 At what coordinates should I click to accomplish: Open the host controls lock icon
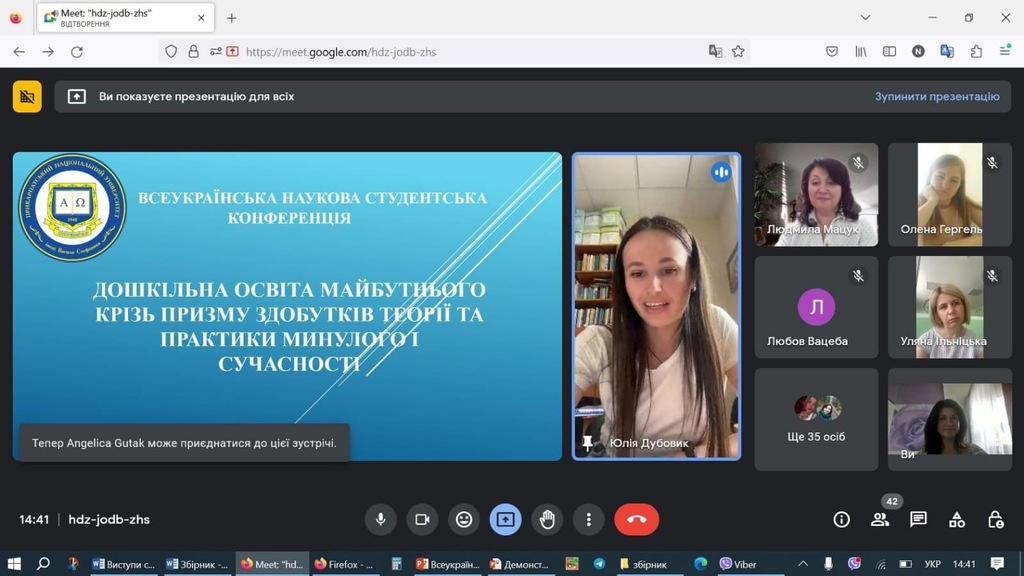tap(995, 519)
